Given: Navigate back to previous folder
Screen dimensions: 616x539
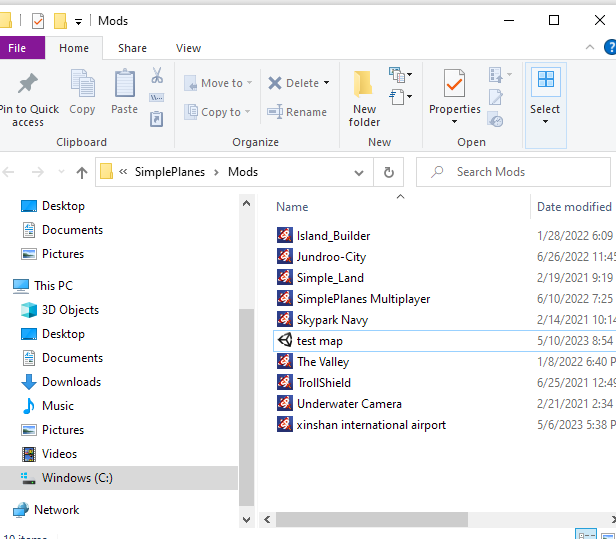Looking at the screenshot, I should (x=8, y=172).
